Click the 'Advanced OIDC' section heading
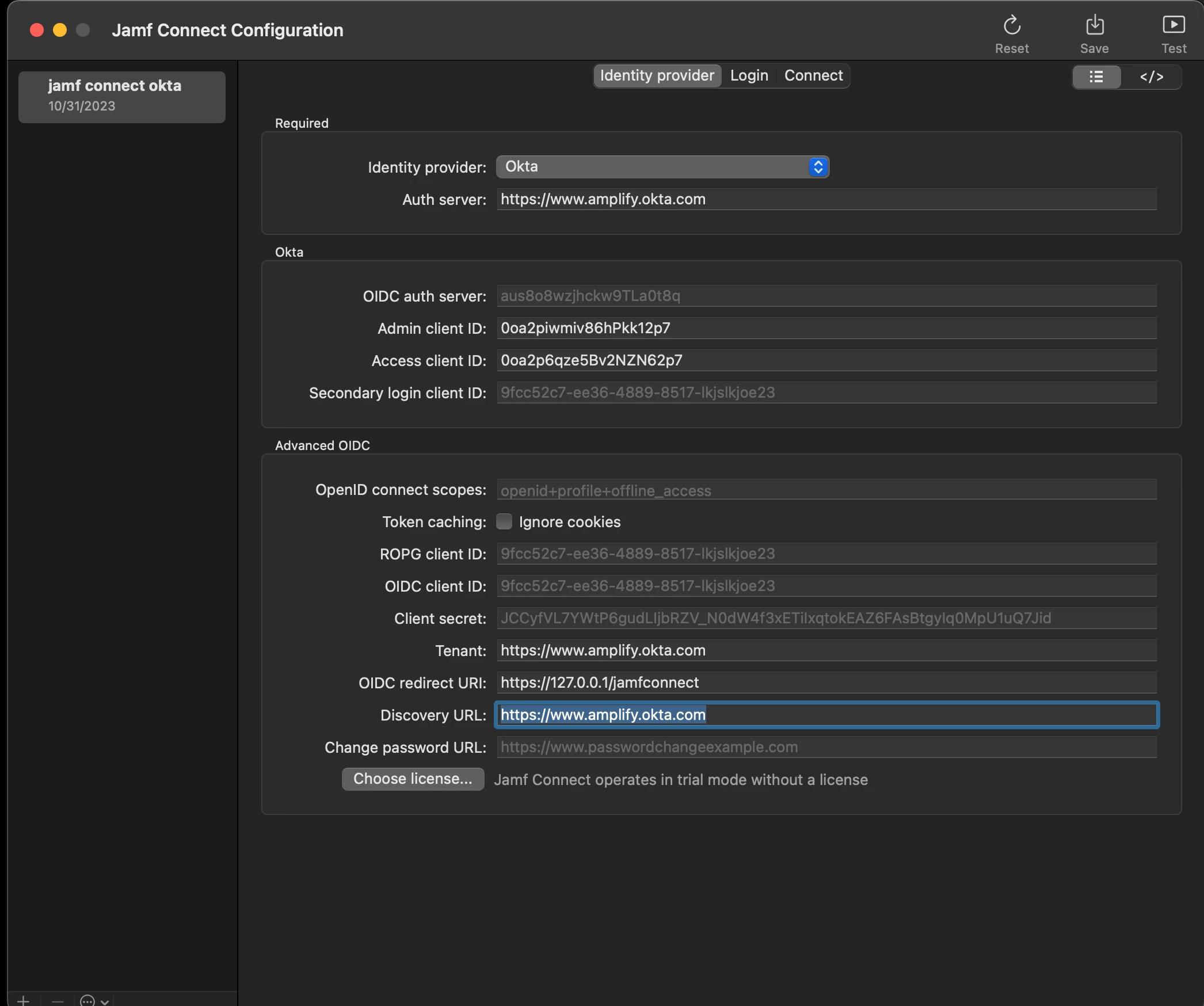Image resolution: width=1204 pixels, height=1006 pixels. click(x=322, y=445)
